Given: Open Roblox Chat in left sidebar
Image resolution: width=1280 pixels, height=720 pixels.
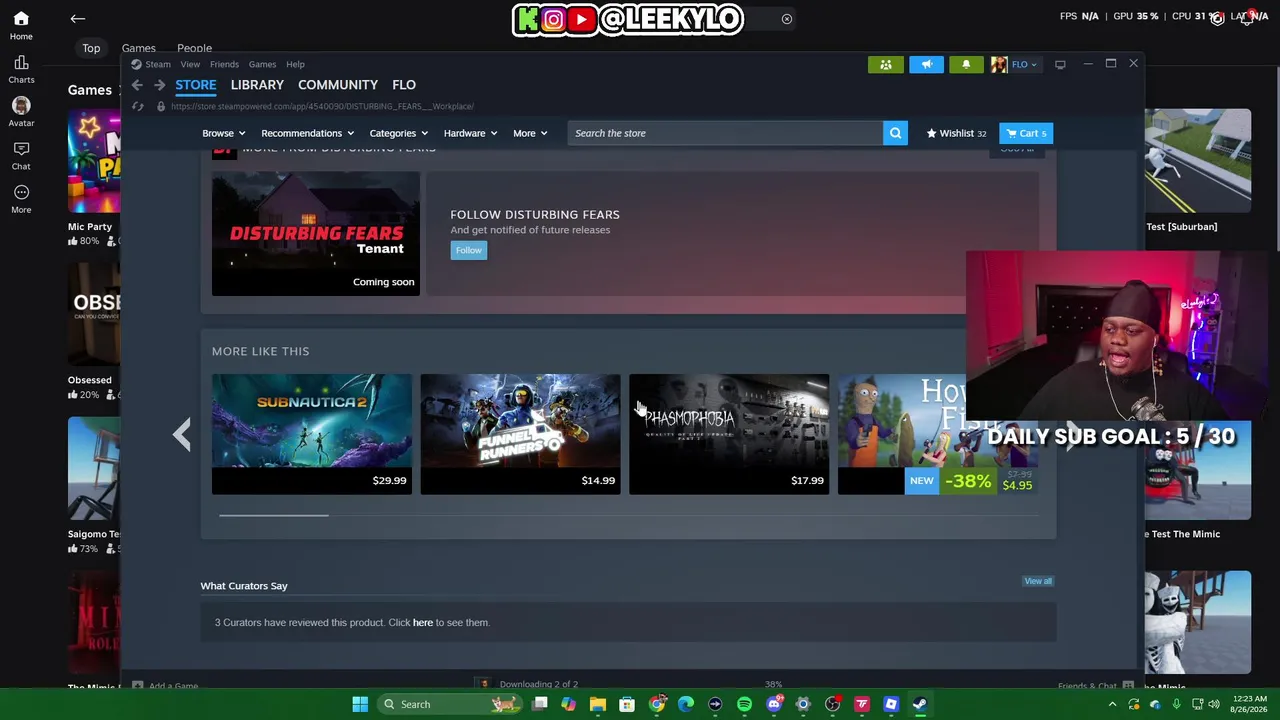Looking at the screenshot, I should (x=21, y=155).
